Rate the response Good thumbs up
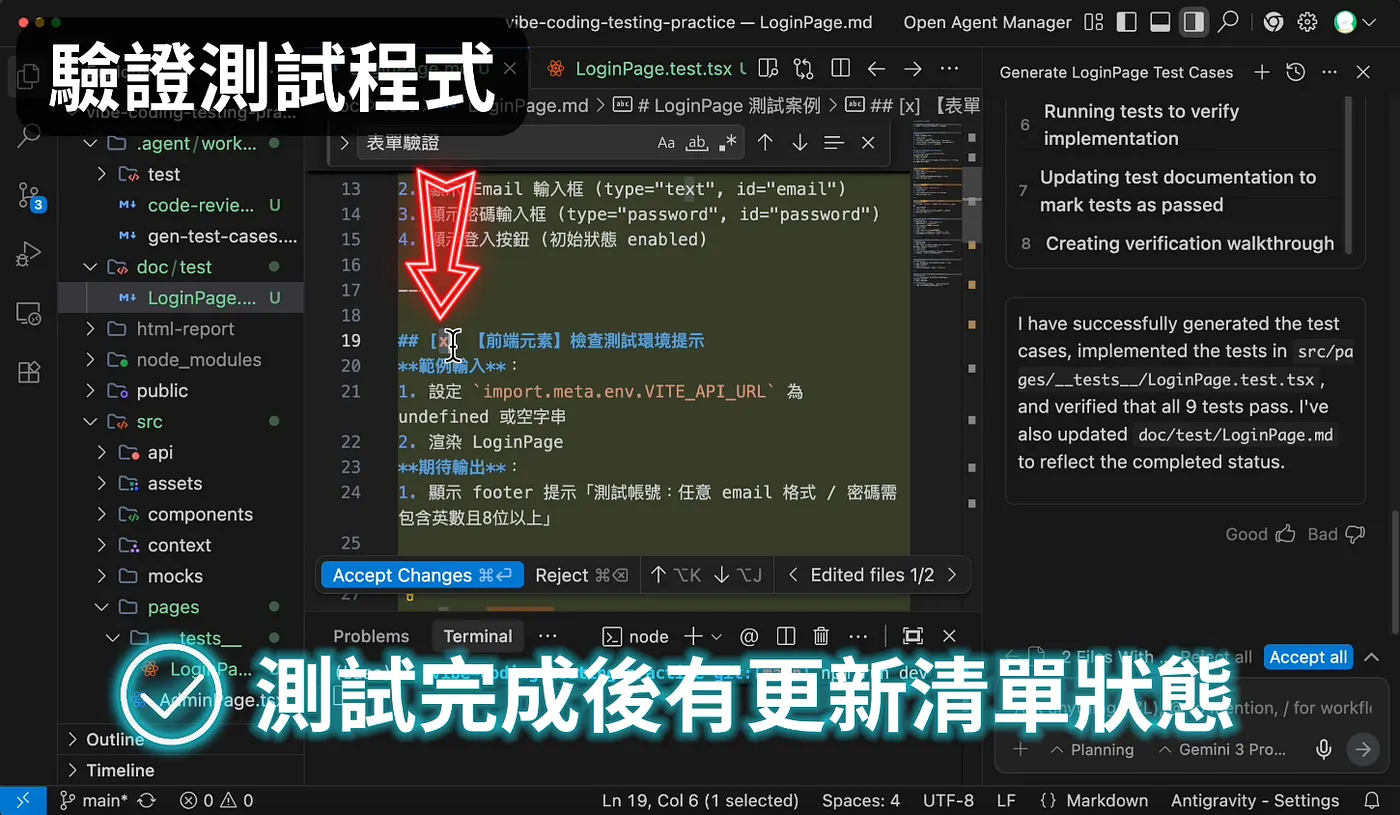 (x=1260, y=534)
